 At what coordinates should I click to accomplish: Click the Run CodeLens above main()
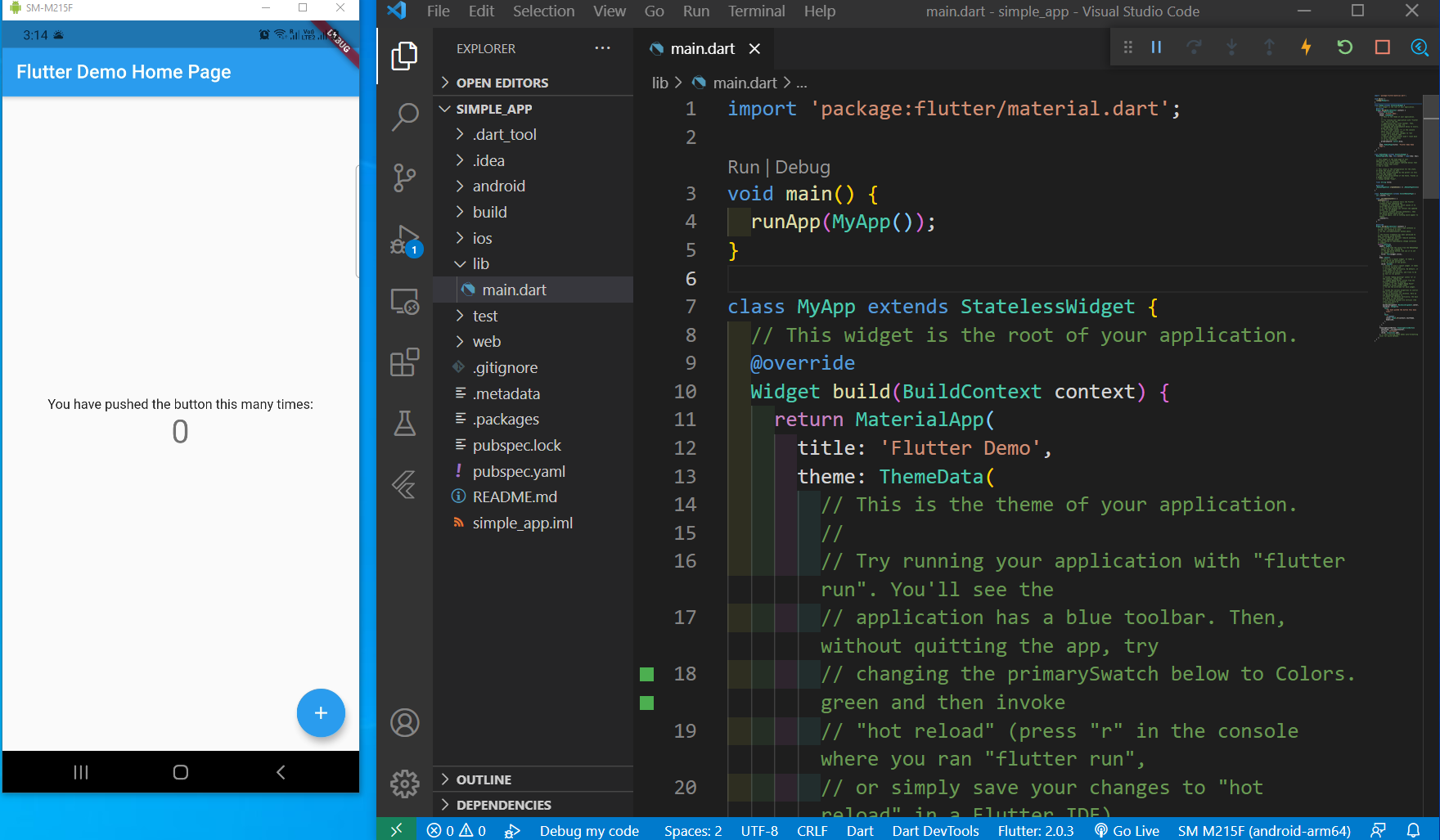743,167
